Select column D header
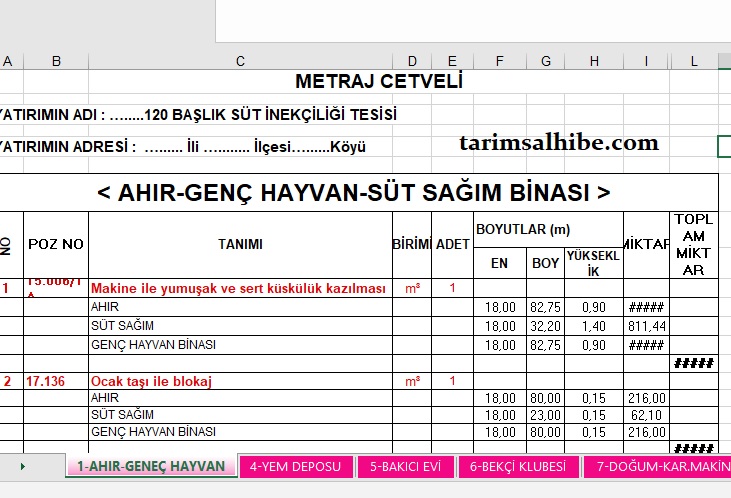This screenshot has width=731, height=498. pyautogui.click(x=412, y=61)
